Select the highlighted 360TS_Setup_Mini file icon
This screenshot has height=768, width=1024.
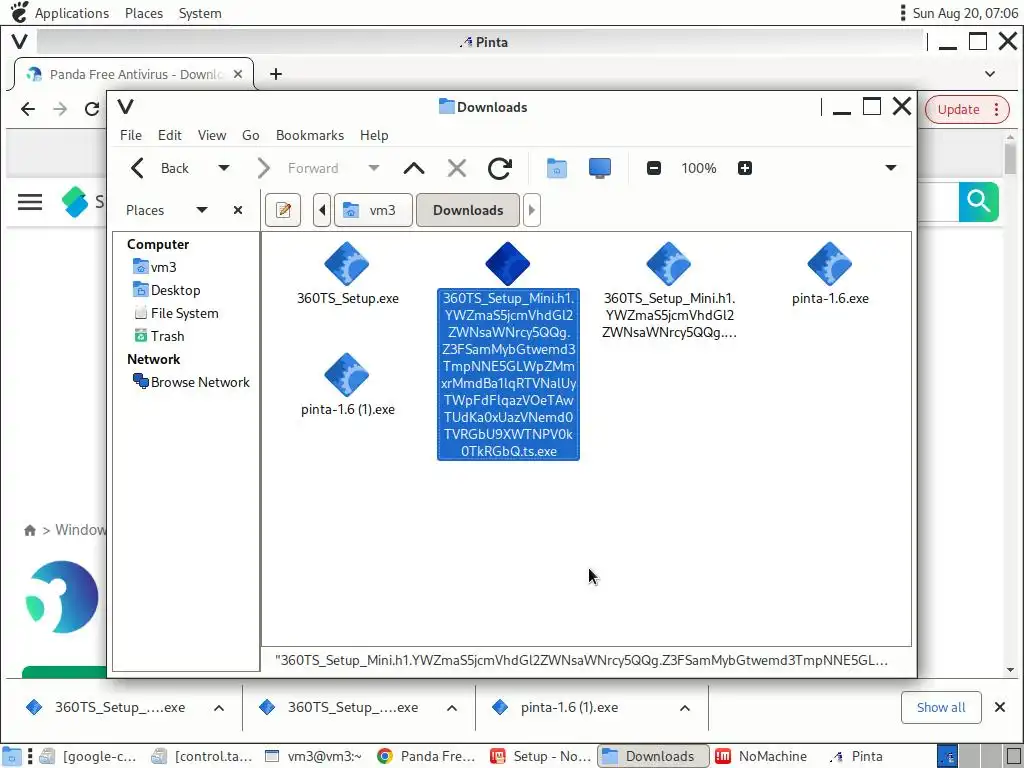[x=507, y=264]
